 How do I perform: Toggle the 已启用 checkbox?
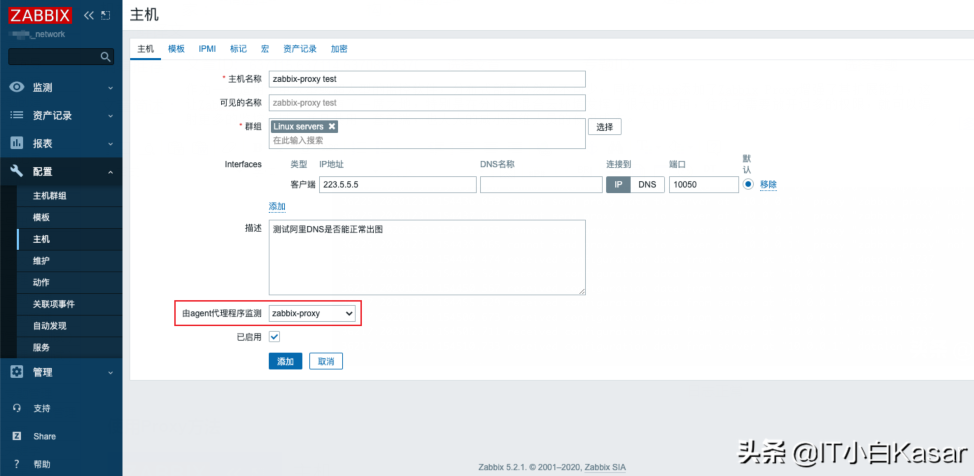click(275, 337)
